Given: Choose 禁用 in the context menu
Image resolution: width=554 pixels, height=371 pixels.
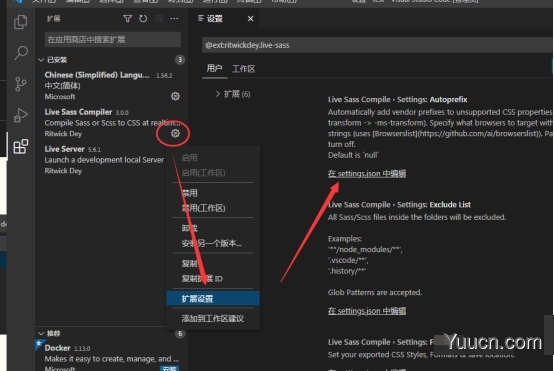Looking at the screenshot, I should click(213, 193).
